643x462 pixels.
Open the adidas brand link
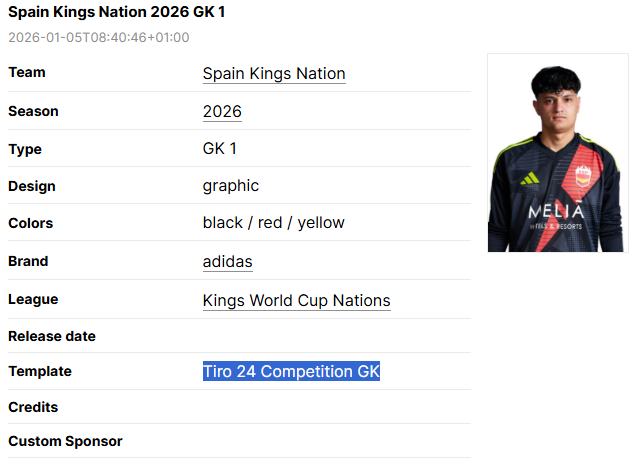coord(227,262)
